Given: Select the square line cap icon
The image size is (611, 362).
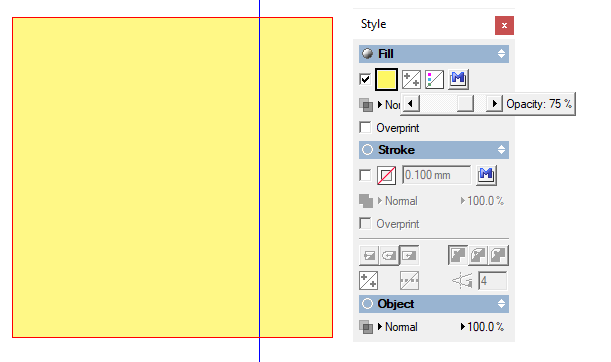Looking at the screenshot, I should coord(409,255).
